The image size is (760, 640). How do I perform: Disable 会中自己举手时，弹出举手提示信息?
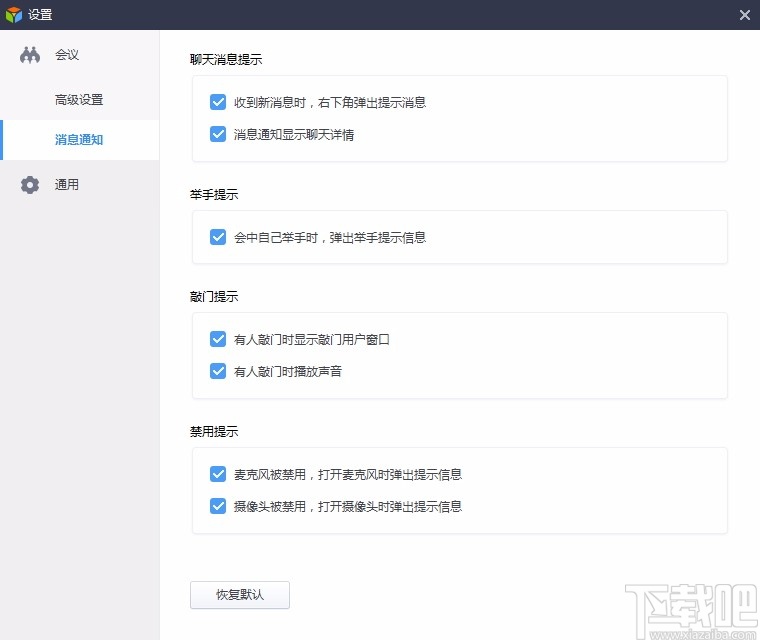click(x=218, y=237)
